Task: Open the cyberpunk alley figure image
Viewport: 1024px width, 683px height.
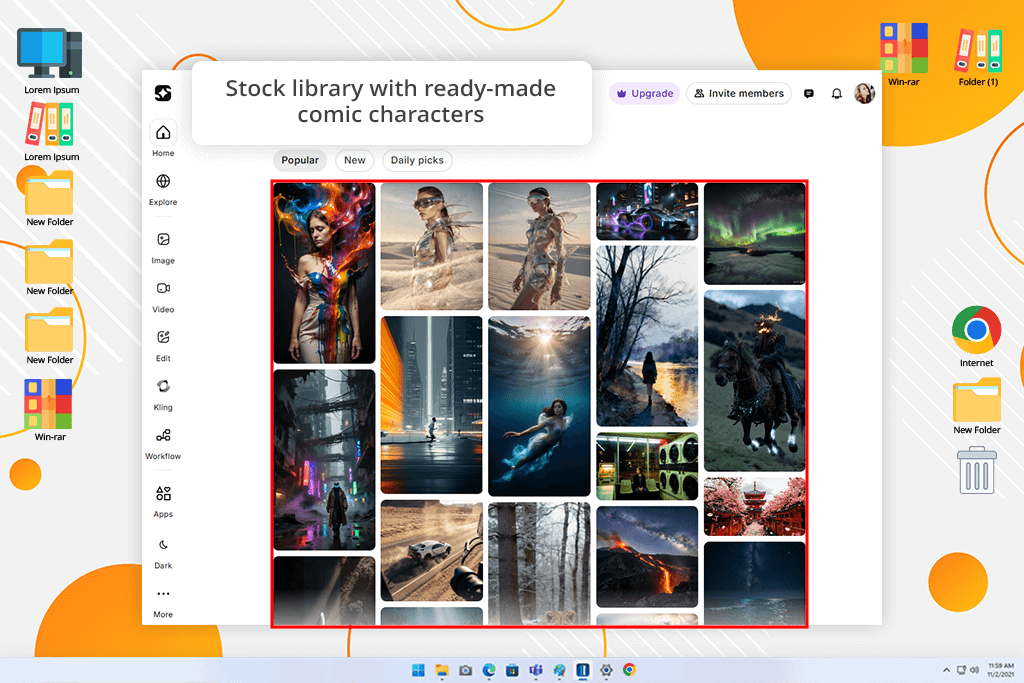Action: point(325,460)
